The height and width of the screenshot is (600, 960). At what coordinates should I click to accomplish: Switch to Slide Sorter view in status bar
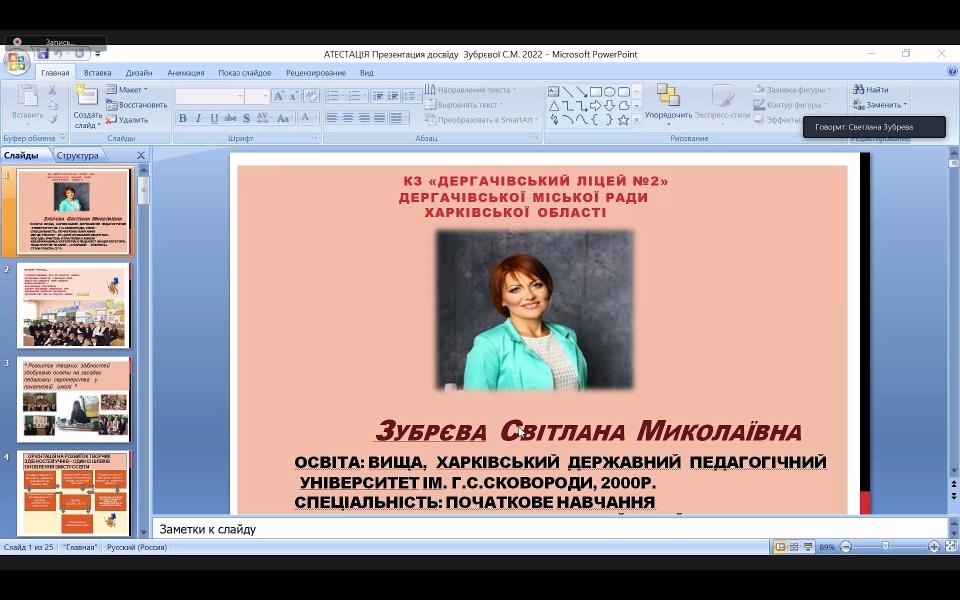(794, 547)
